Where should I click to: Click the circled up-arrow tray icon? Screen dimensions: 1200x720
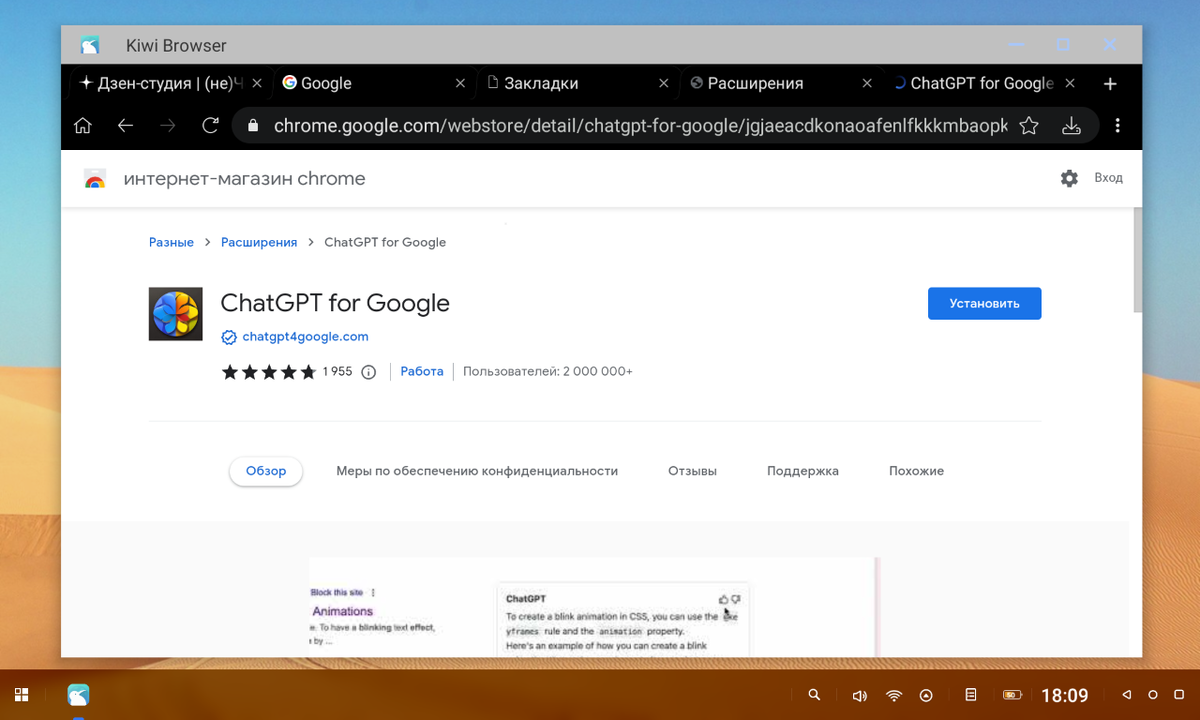point(926,695)
